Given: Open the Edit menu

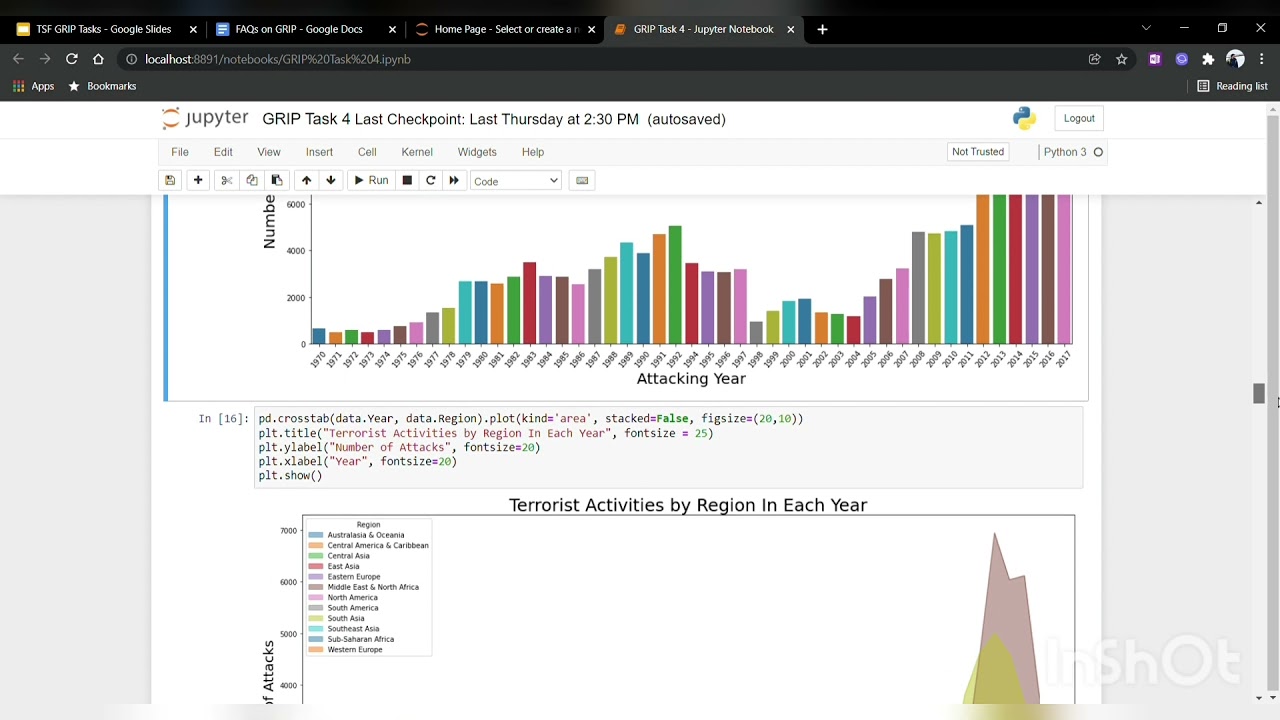Looking at the screenshot, I should pyautogui.click(x=223, y=152).
